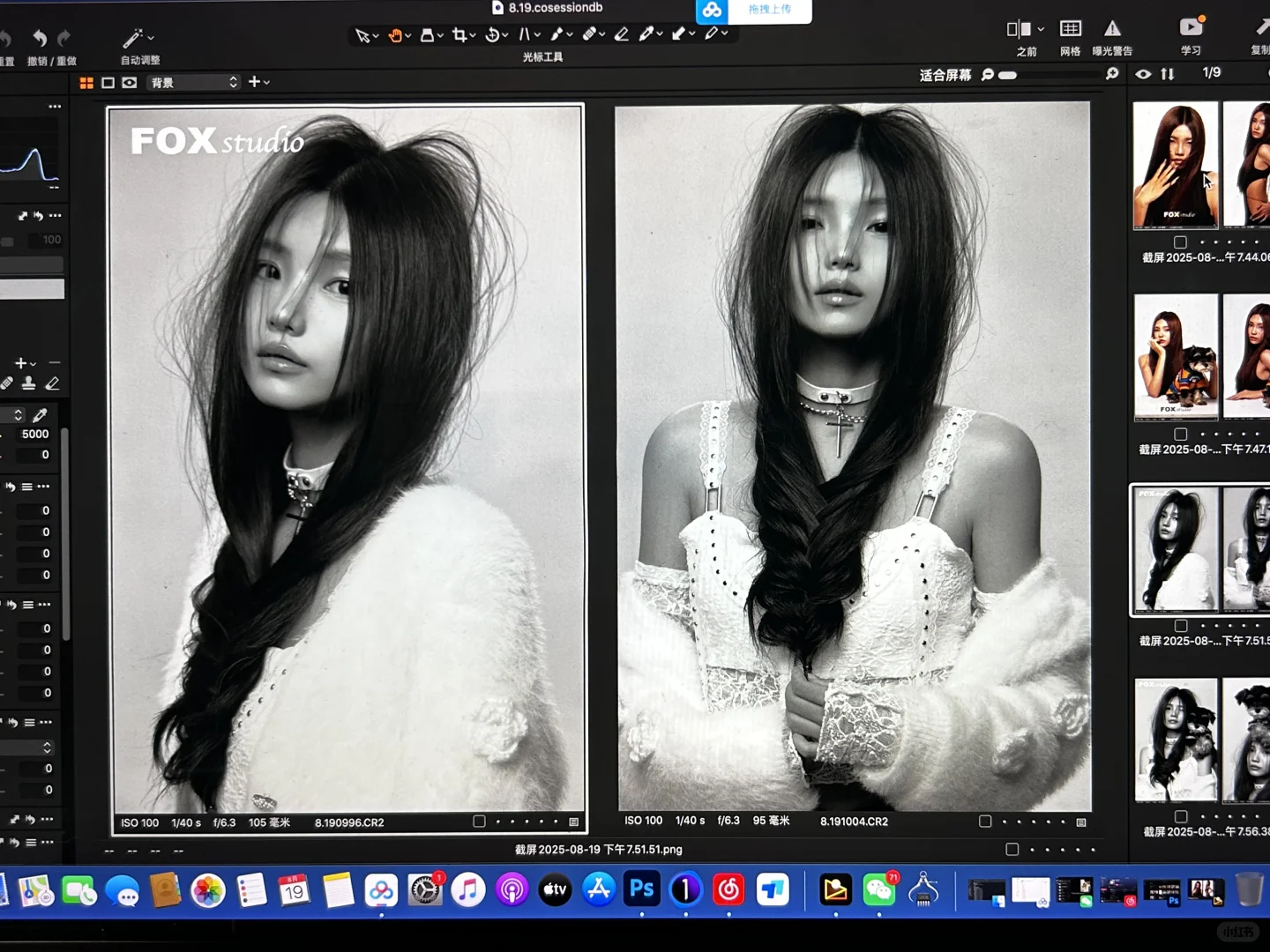Select the Heal bandage tool
This screenshot has width=1270, height=952.
[x=589, y=34]
